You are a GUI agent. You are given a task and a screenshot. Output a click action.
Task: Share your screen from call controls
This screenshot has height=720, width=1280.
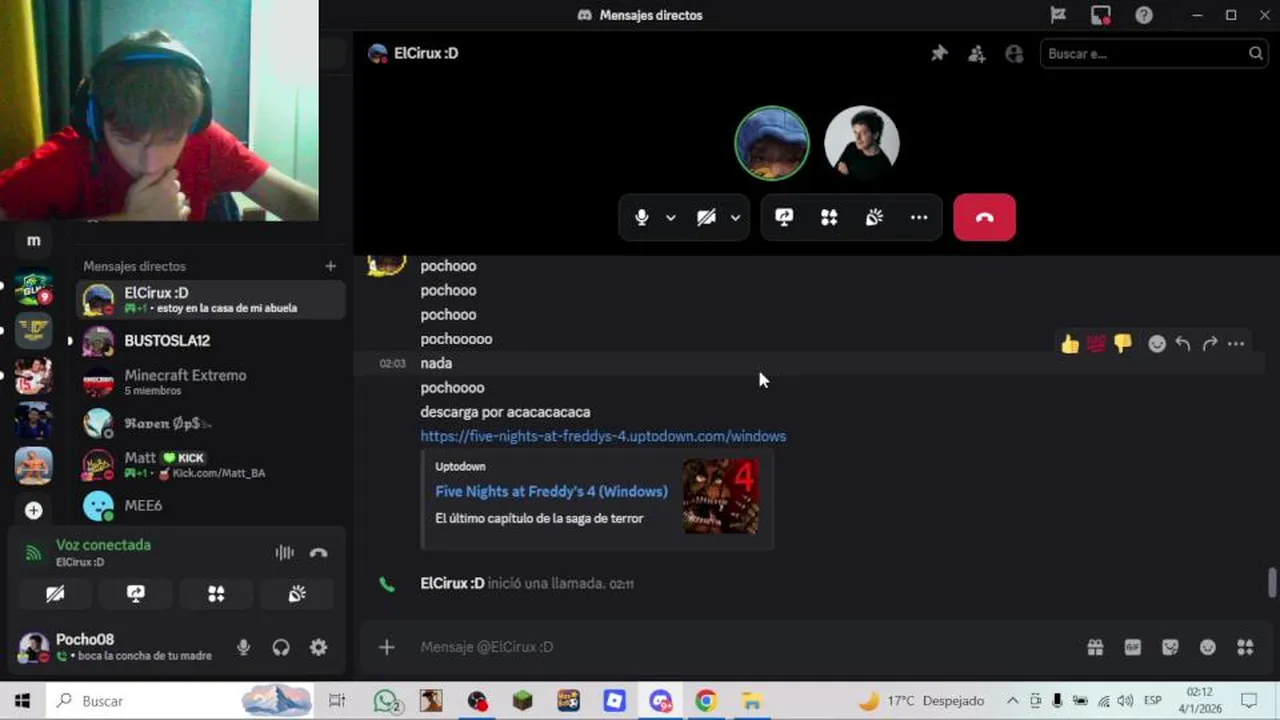pyautogui.click(x=784, y=217)
